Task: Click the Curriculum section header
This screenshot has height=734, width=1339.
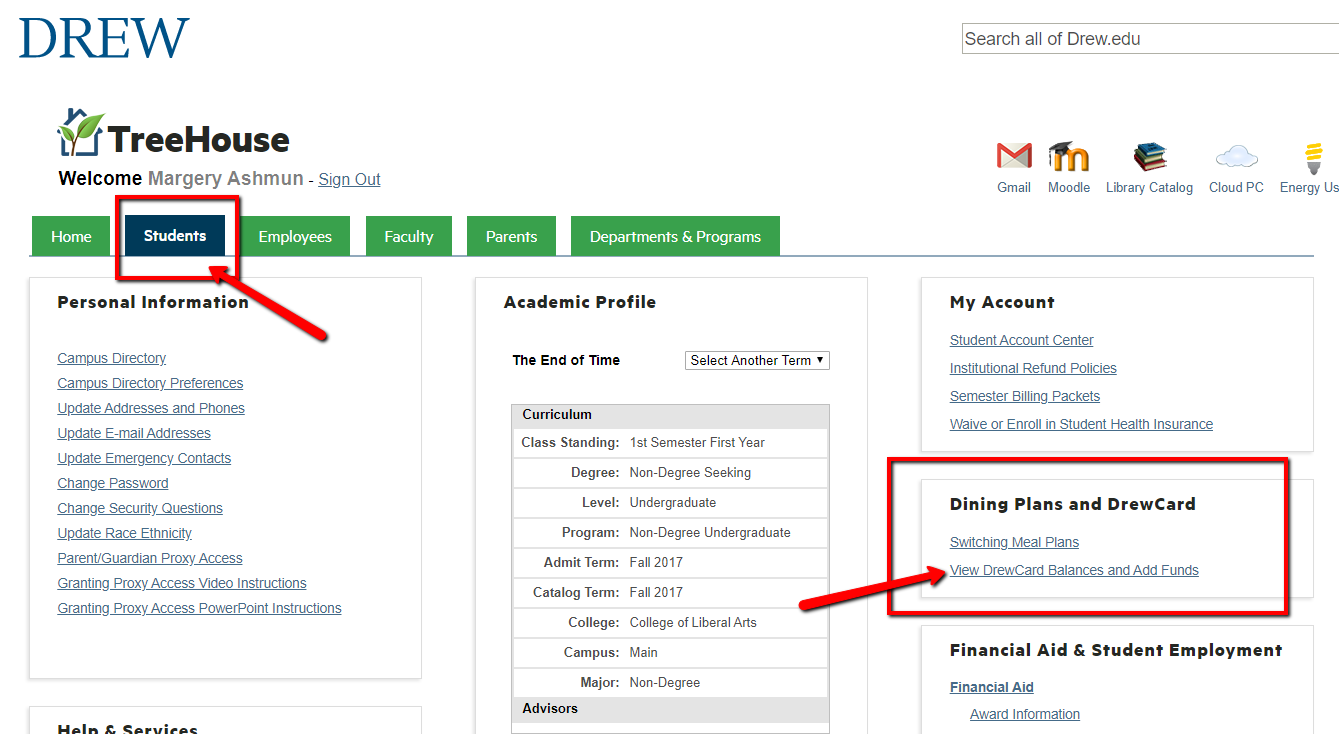Action: tap(557, 414)
